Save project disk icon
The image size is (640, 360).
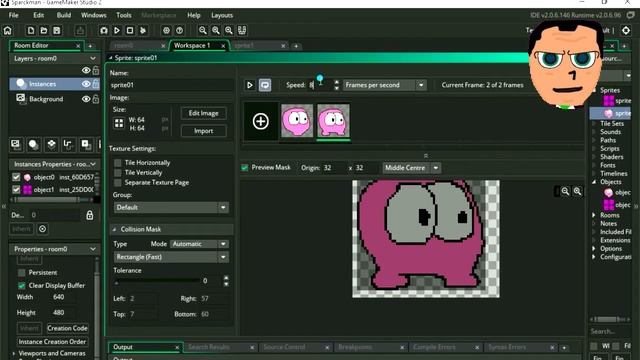(x=57, y=31)
